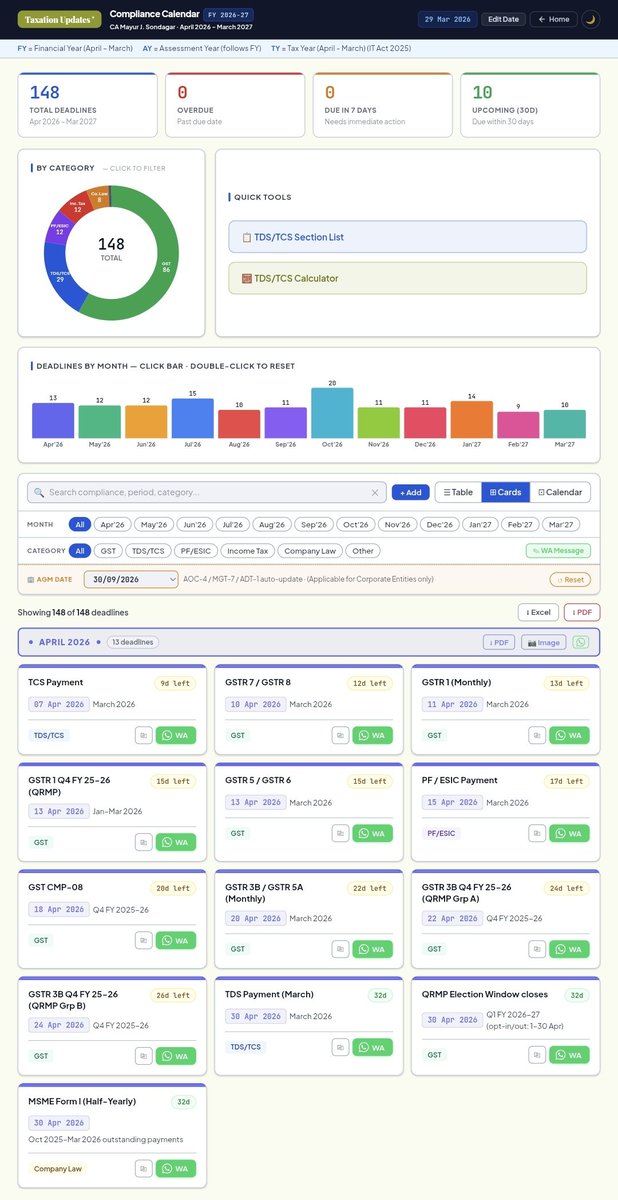The height and width of the screenshot is (1200, 618).
Task: Open TDS/TCS Calculator tool
Action: [x=407, y=278]
